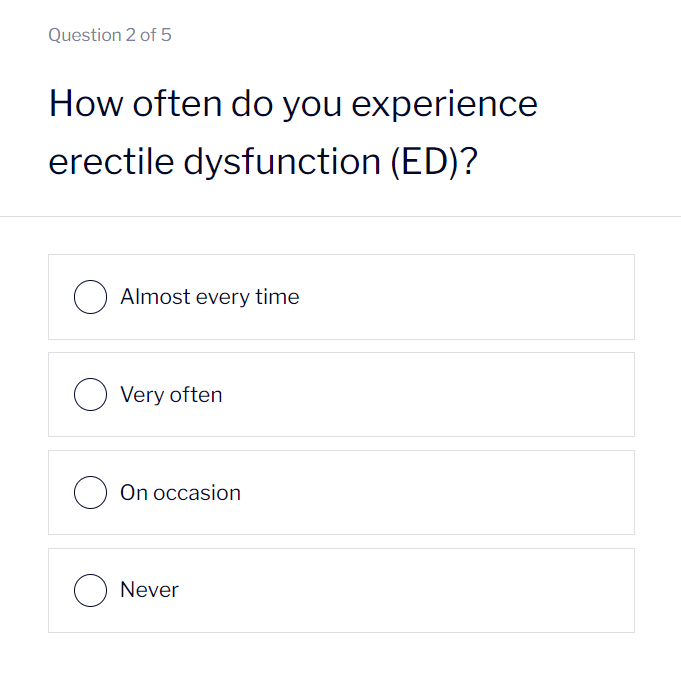Click the word "How" in the heading
Image resolution: width=681 pixels, height=682 pixels.
tap(81, 103)
